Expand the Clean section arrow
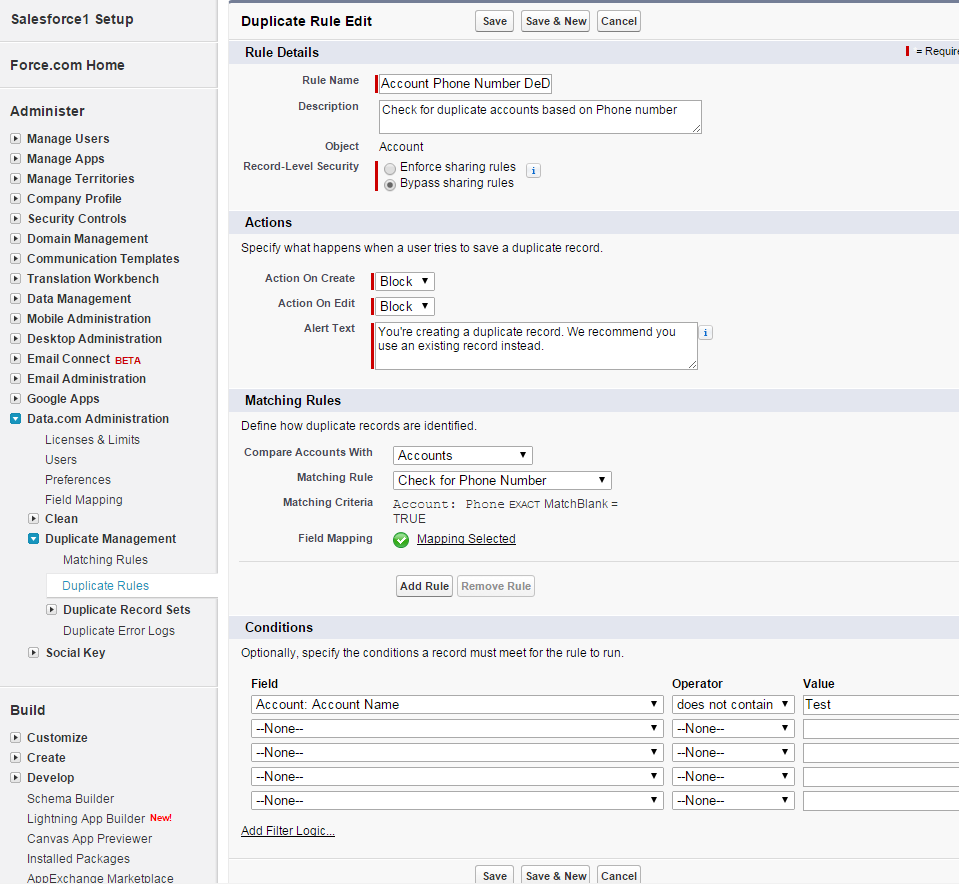Screen dimensions: 959x887 click(34, 519)
